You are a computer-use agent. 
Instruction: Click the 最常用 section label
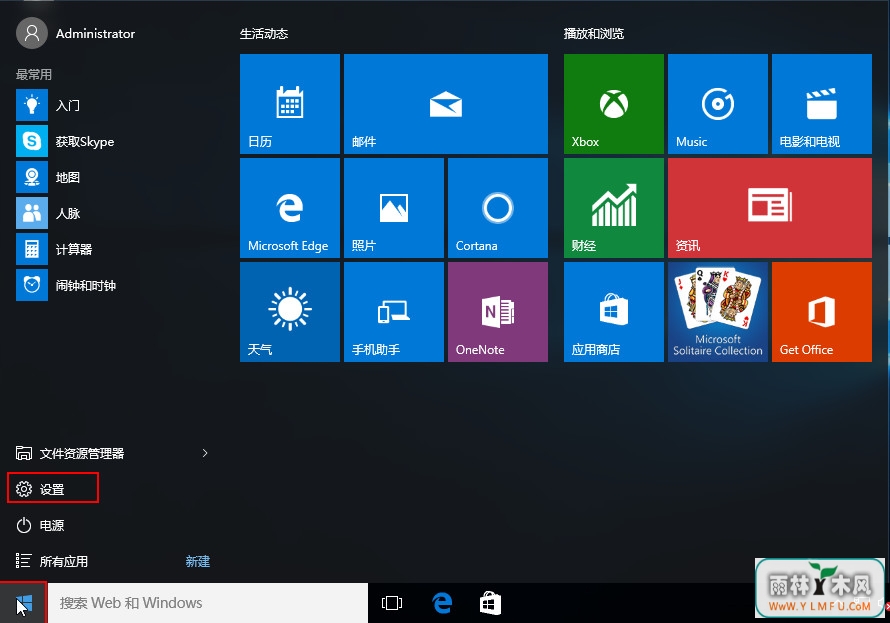coord(33,74)
